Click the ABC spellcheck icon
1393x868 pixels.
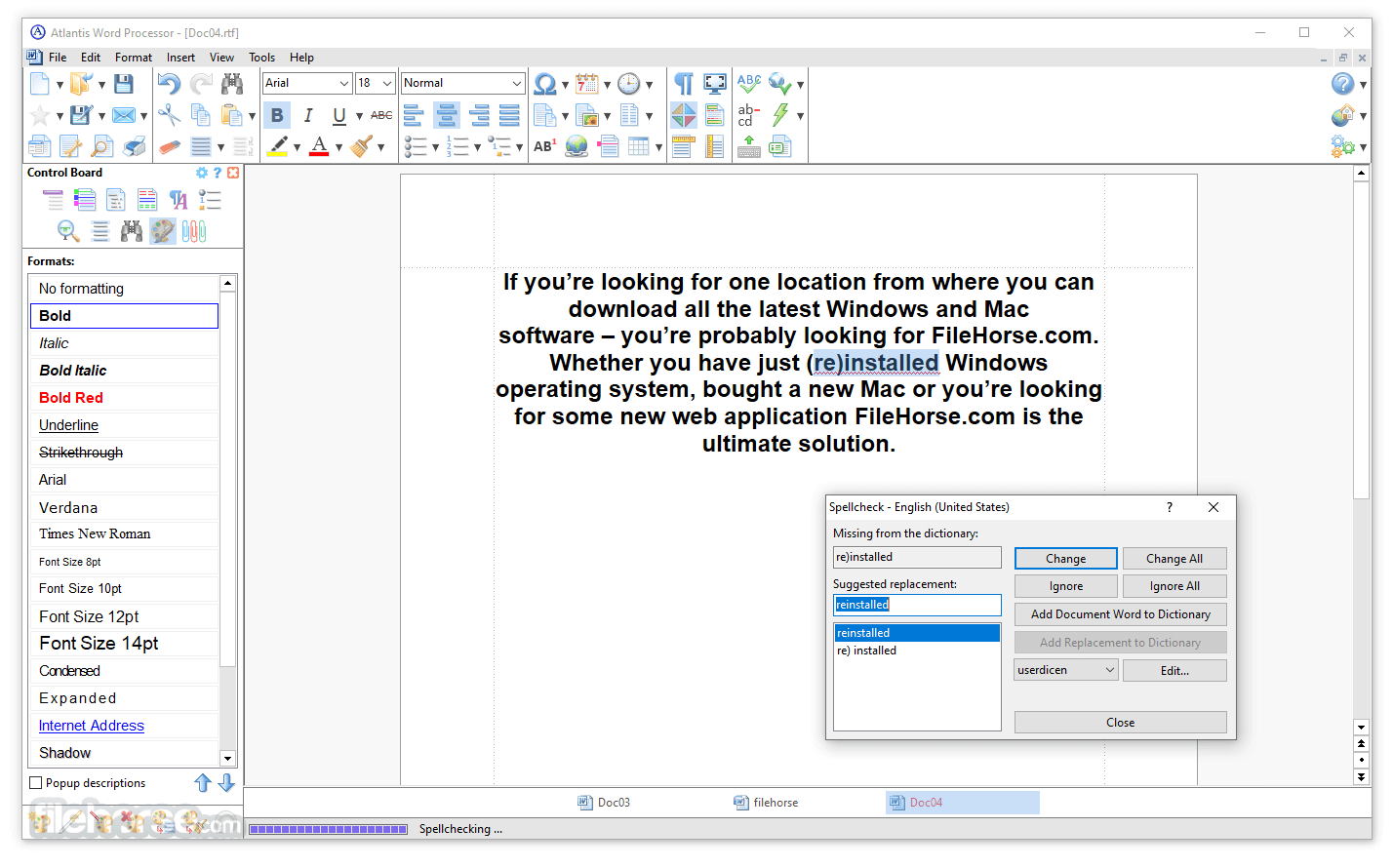point(749,84)
